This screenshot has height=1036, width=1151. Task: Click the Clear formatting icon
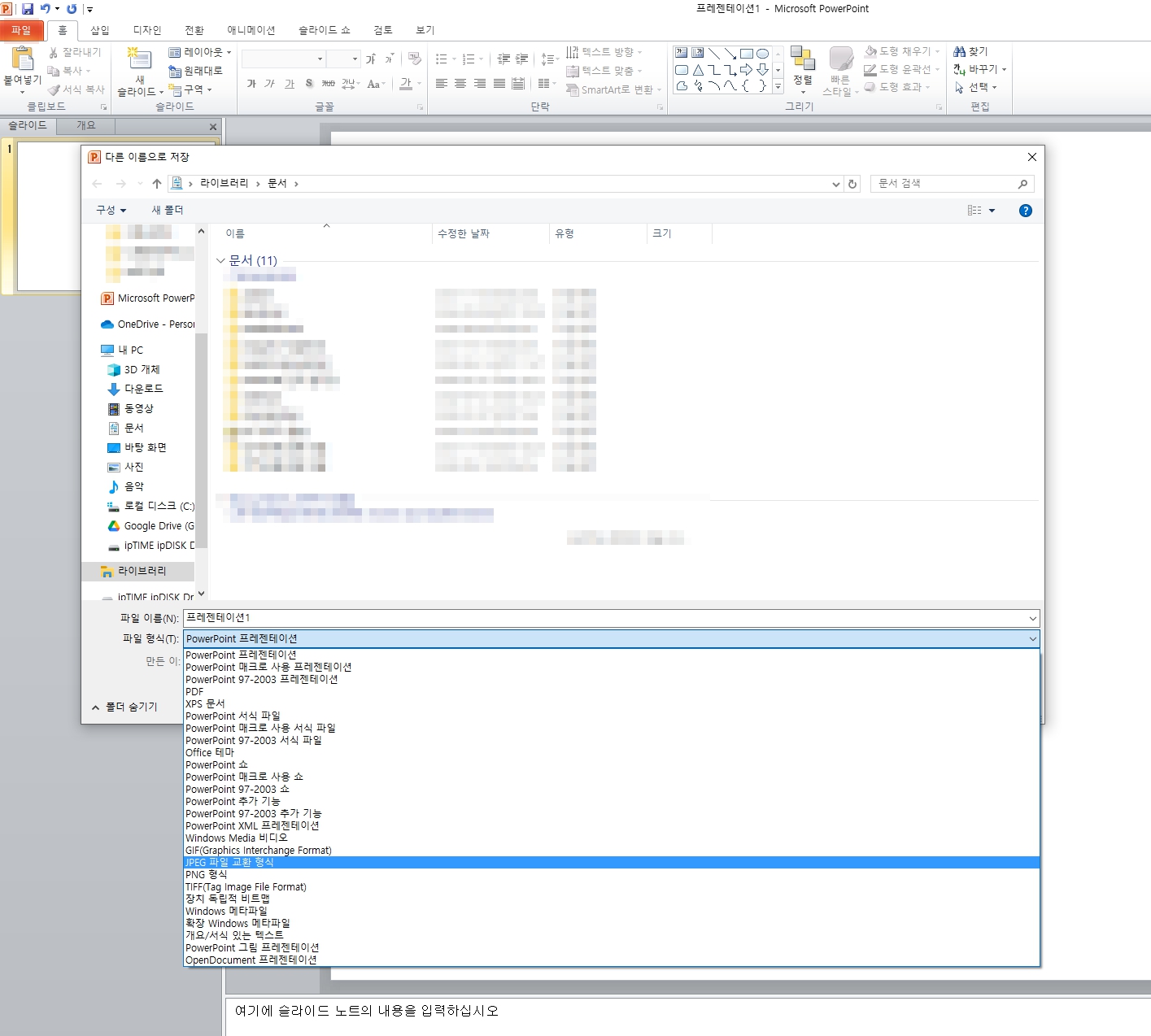click(415, 59)
